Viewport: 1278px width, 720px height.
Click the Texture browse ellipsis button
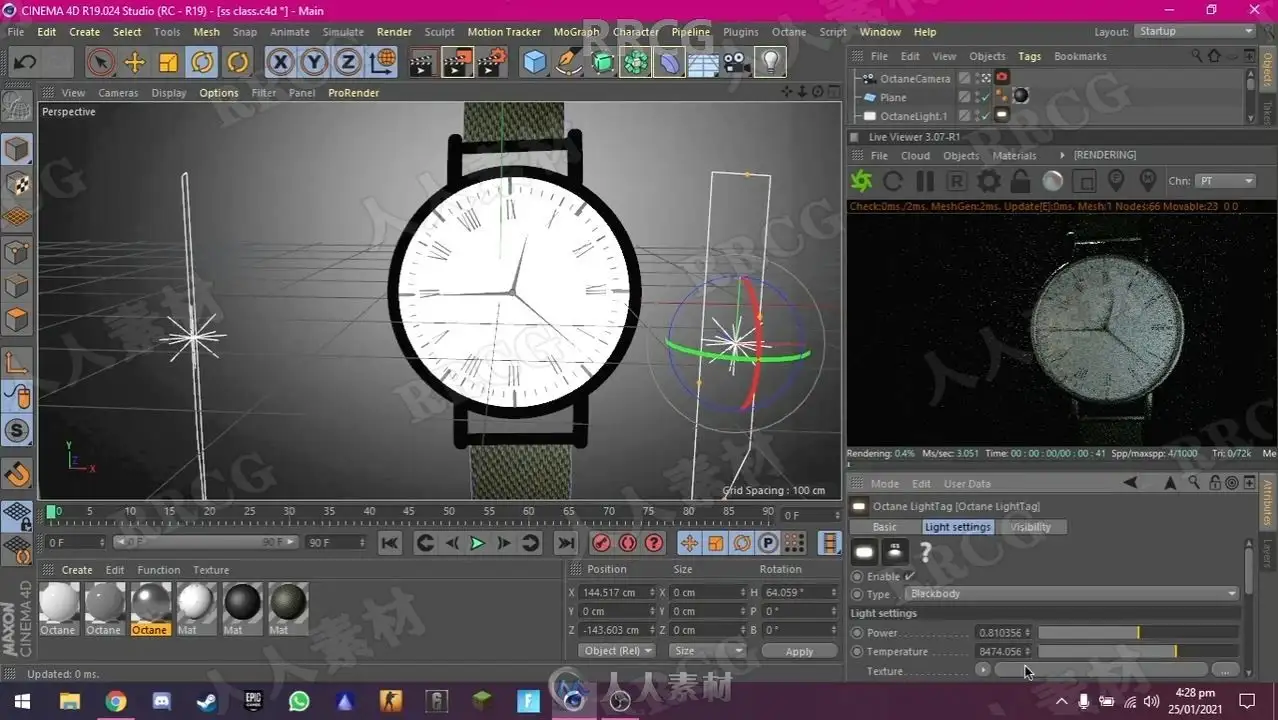point(1225,670)
